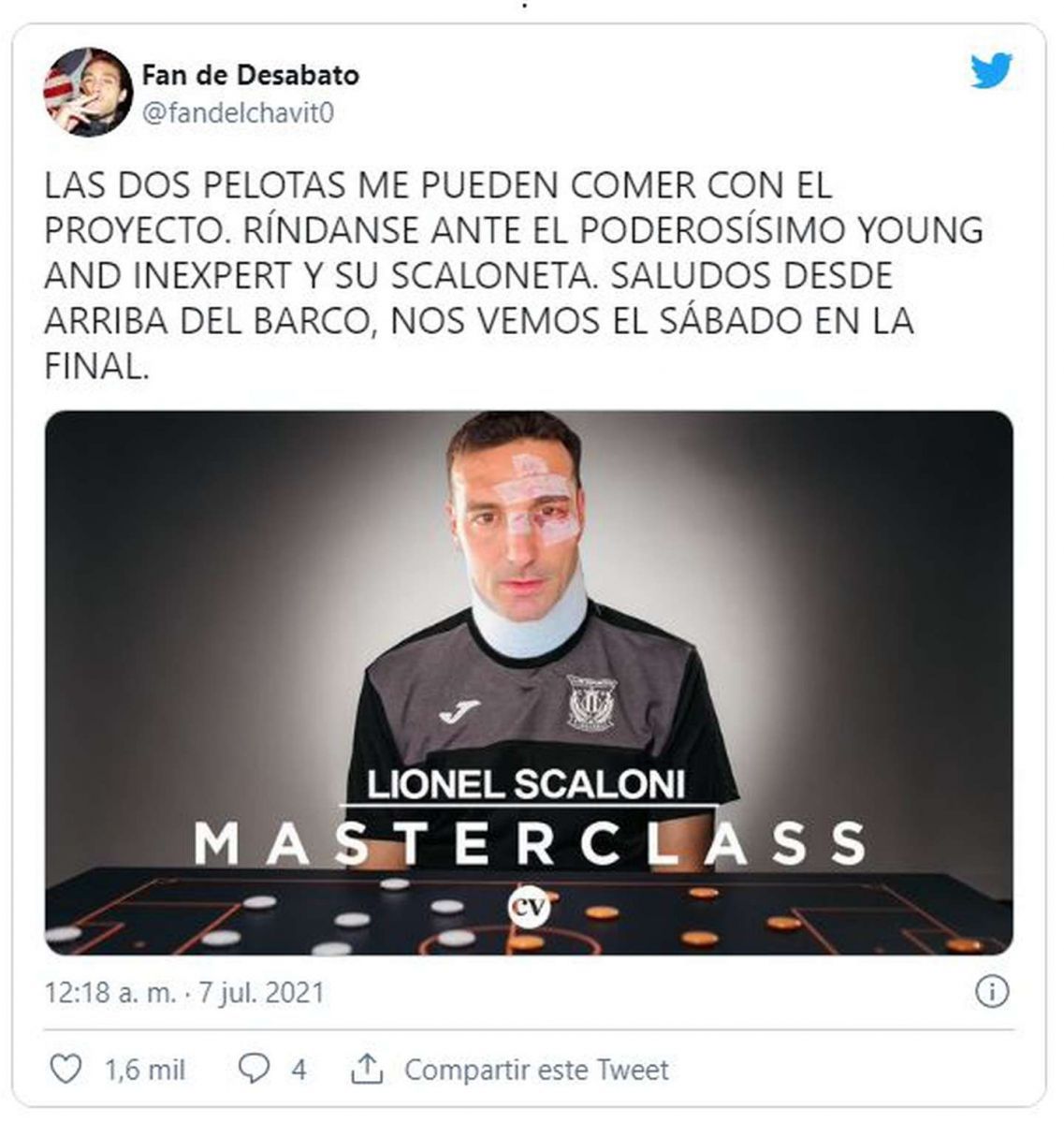Viewport: 1064px width, 1123px height.
Task: Click the 1,6 mil likes count
Action: coord(145,1070)
